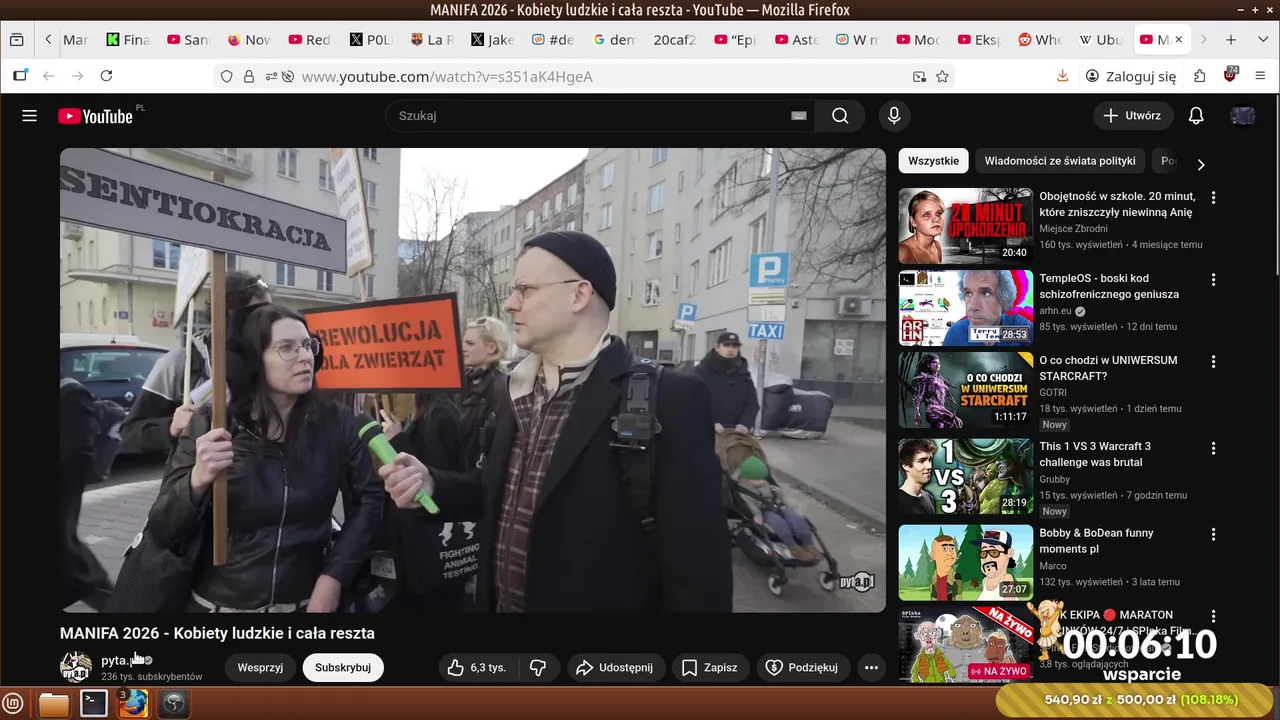
Task: Switch to the 20caf2 tab
Action: pyautogui.click(x=675, y=40)
